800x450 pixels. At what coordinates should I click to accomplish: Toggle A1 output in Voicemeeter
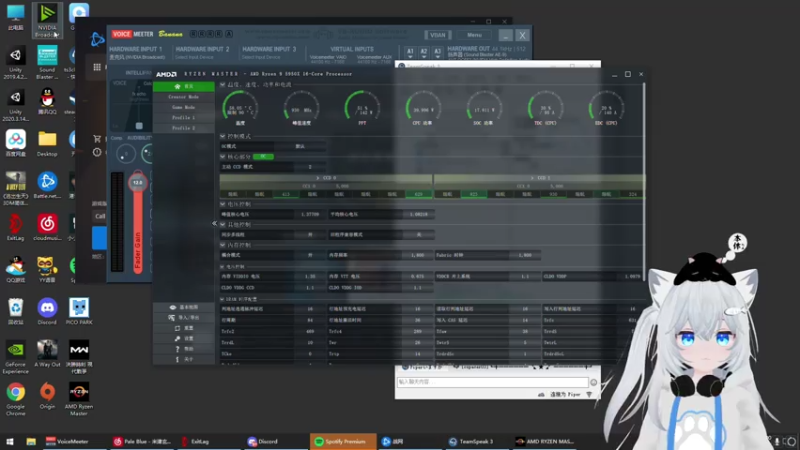(410, 52)
